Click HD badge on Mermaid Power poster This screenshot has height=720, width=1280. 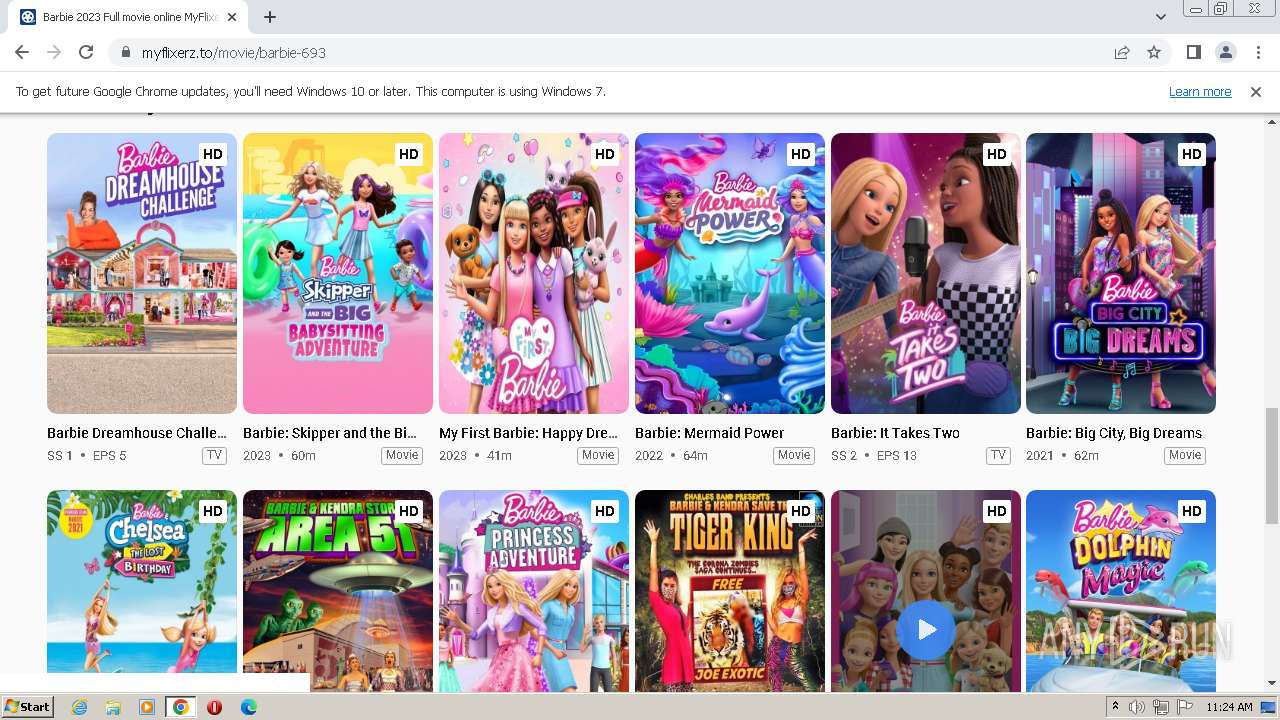[x=800, y=154]
